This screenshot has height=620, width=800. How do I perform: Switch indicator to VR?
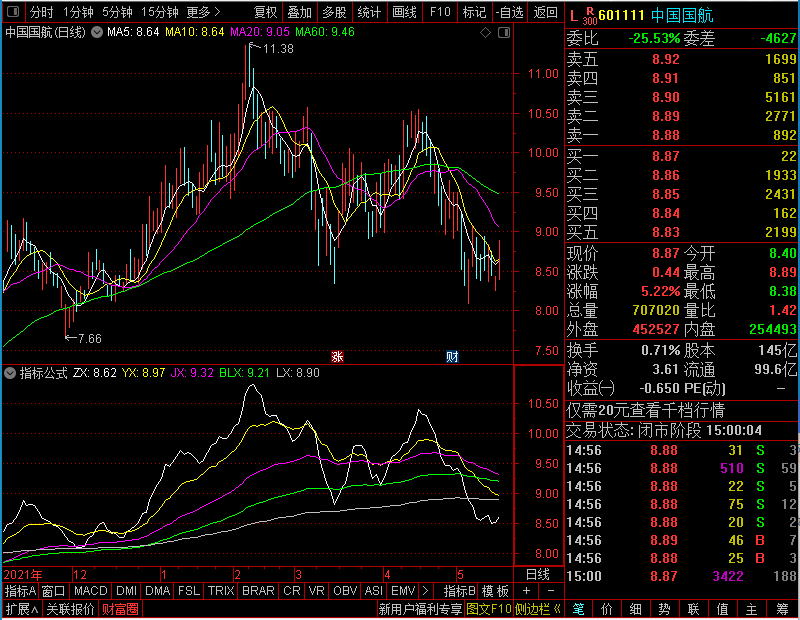(x=316, y=591)
